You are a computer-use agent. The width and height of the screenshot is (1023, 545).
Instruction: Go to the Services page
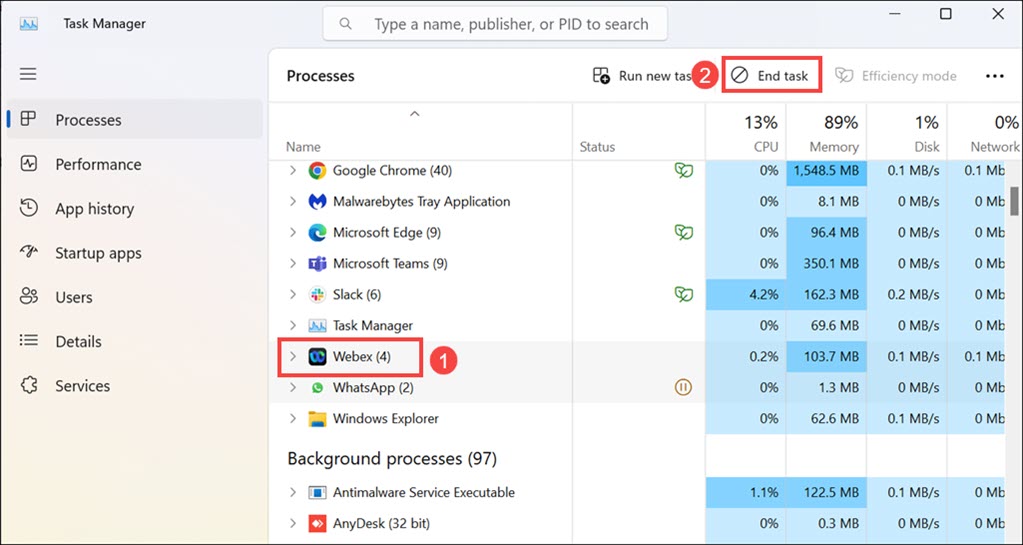click(82, 386)
